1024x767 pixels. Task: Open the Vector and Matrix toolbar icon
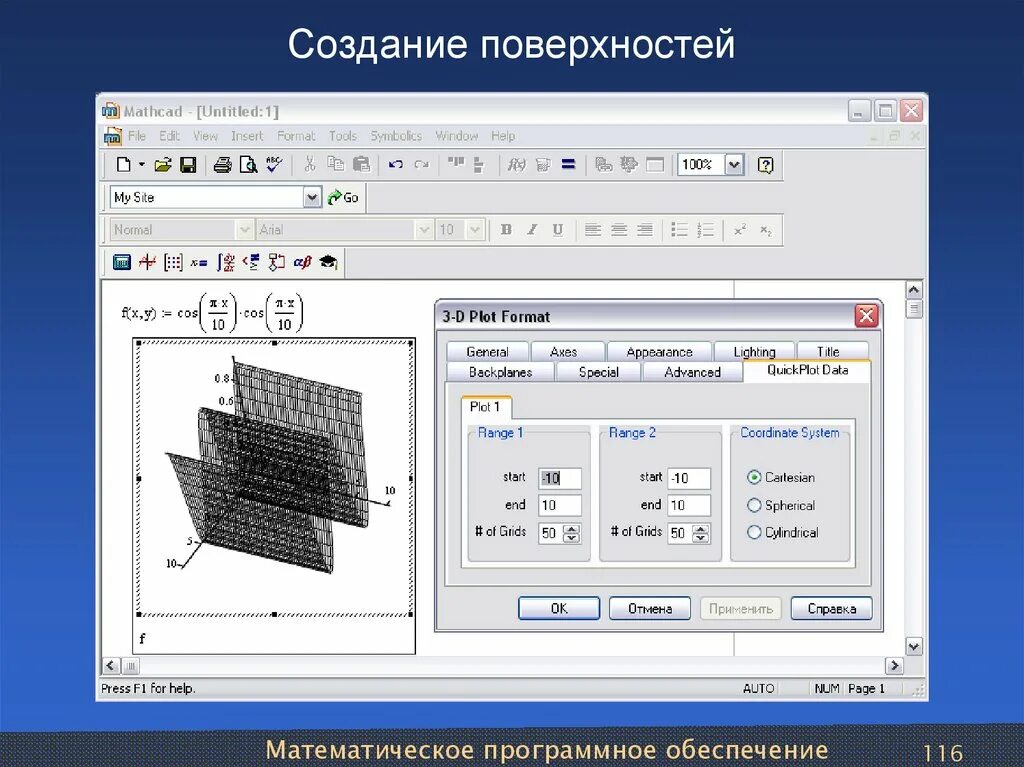point(173,263)
